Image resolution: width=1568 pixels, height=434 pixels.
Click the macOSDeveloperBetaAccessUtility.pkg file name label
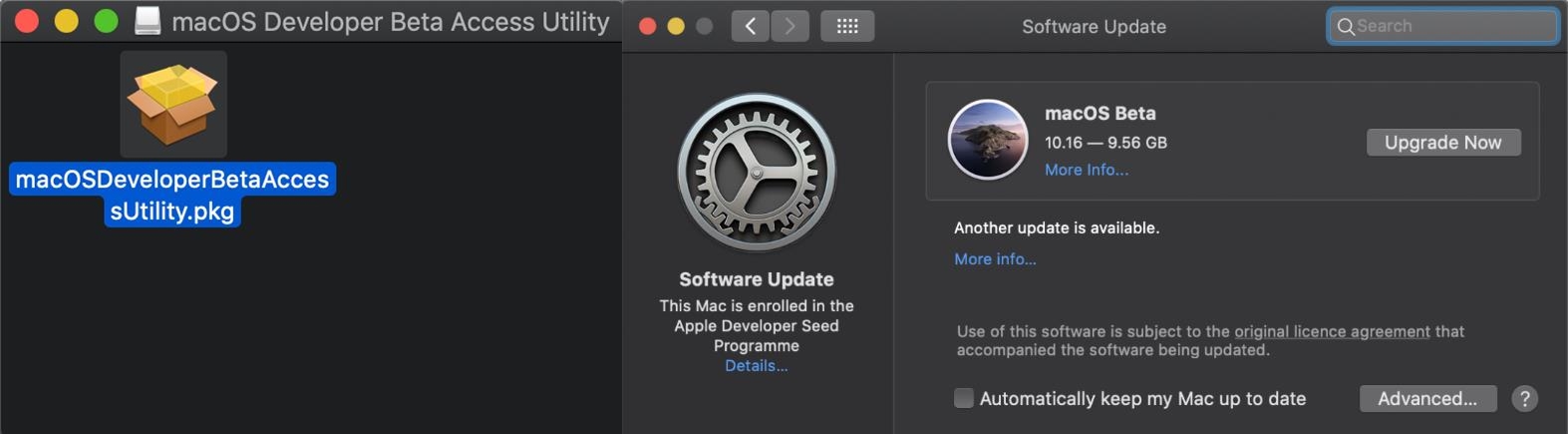[x=172, y=195]
